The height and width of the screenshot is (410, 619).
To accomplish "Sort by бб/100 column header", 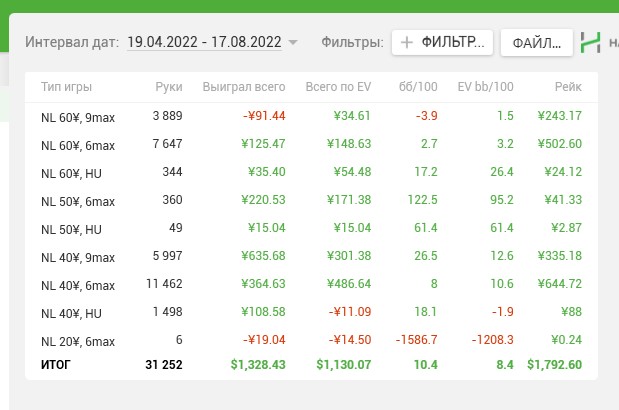I will point(418,87).
